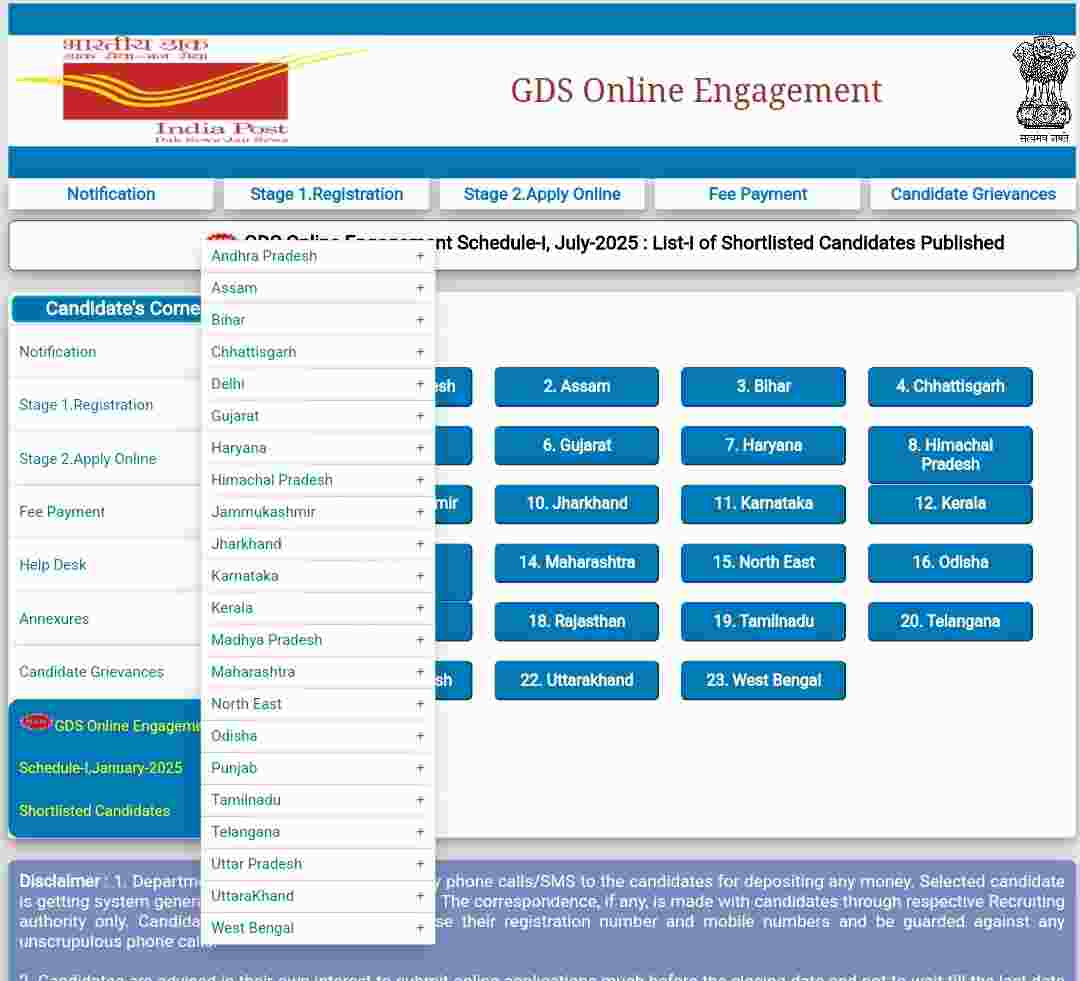The image size is (1080, 981).
Task: Open the Stage 1.Registration top tab
Action: 326,194
